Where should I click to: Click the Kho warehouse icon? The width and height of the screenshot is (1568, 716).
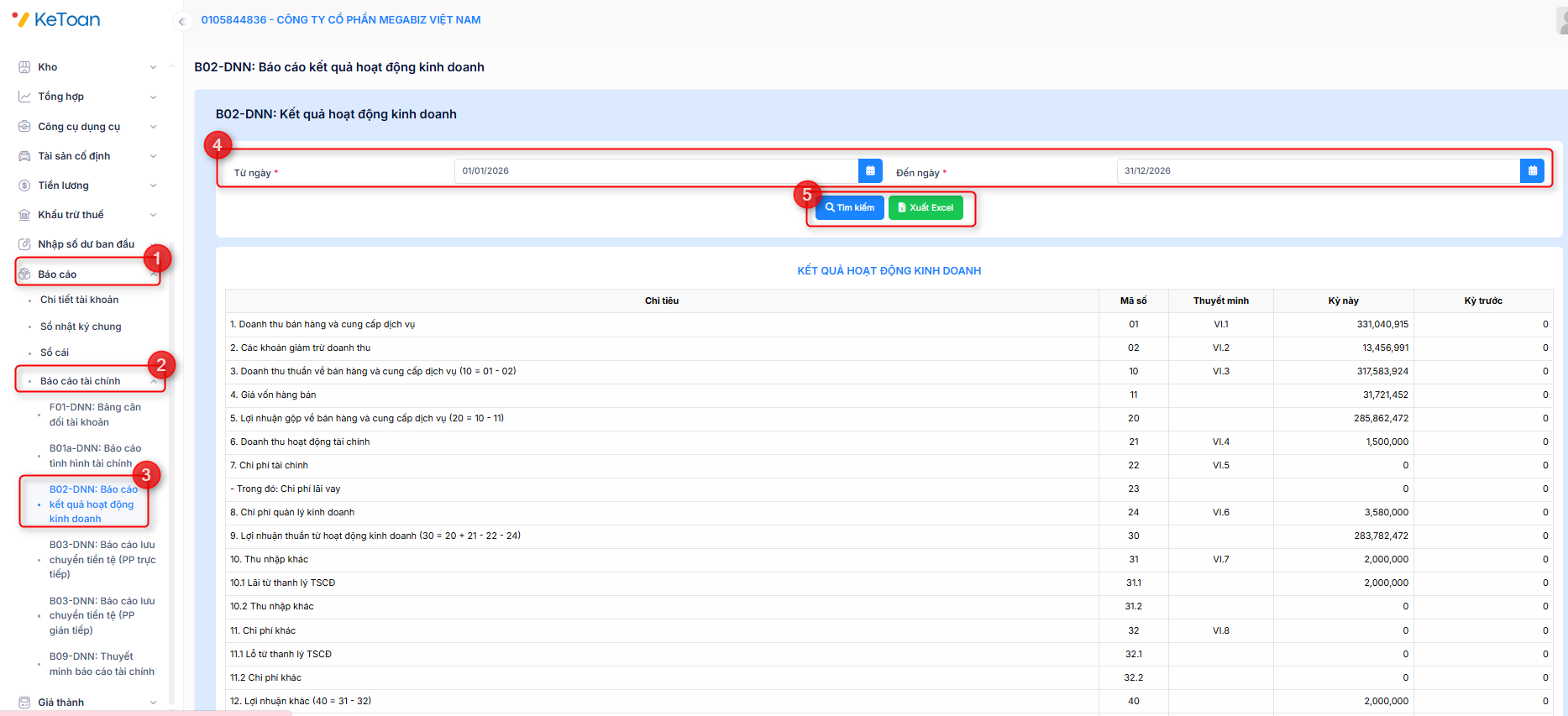click(24, 67)
